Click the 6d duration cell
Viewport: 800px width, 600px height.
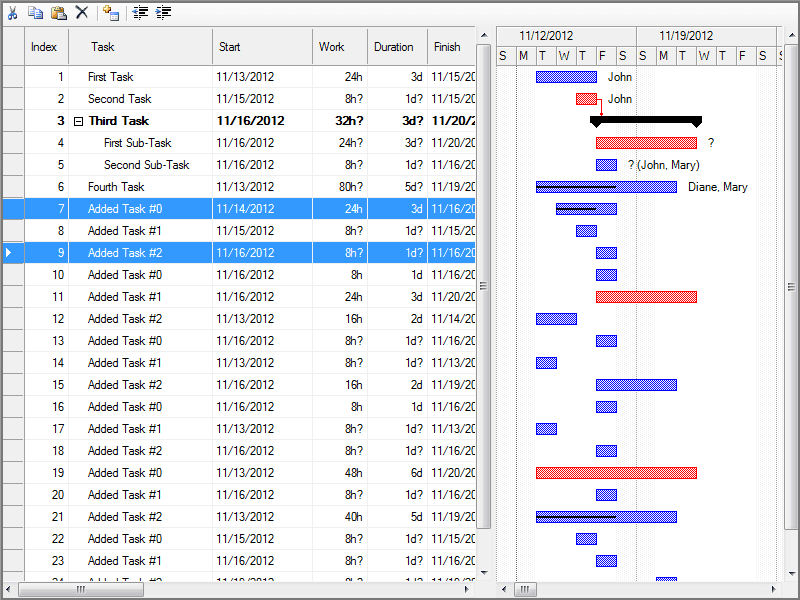coord(397,473)
